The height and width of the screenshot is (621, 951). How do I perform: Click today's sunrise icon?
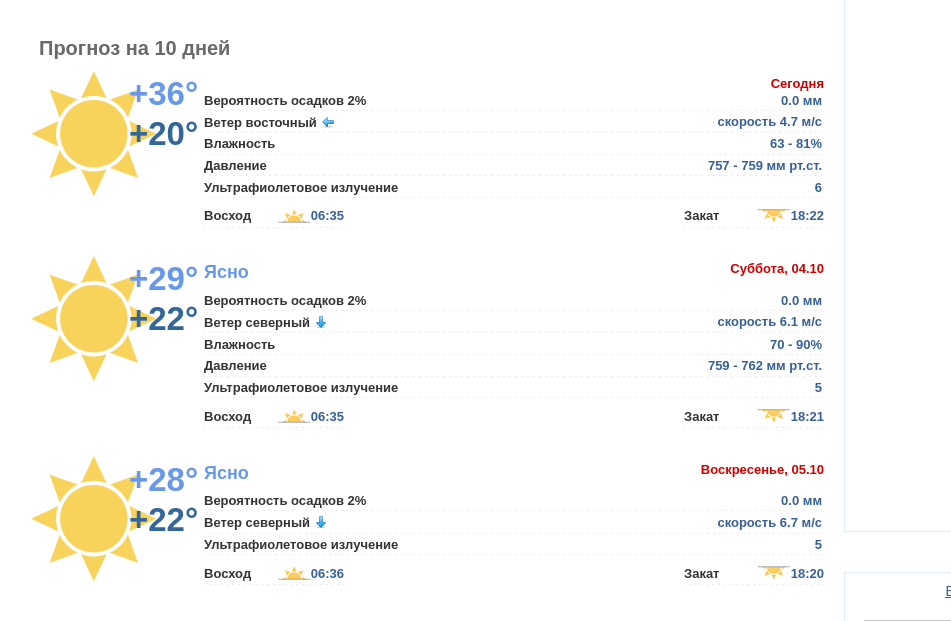[294, 216]
